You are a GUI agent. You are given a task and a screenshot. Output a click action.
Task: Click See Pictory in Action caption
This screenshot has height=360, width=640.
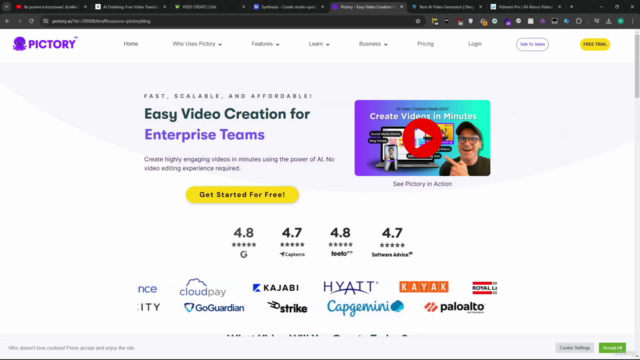pos(422,184)
